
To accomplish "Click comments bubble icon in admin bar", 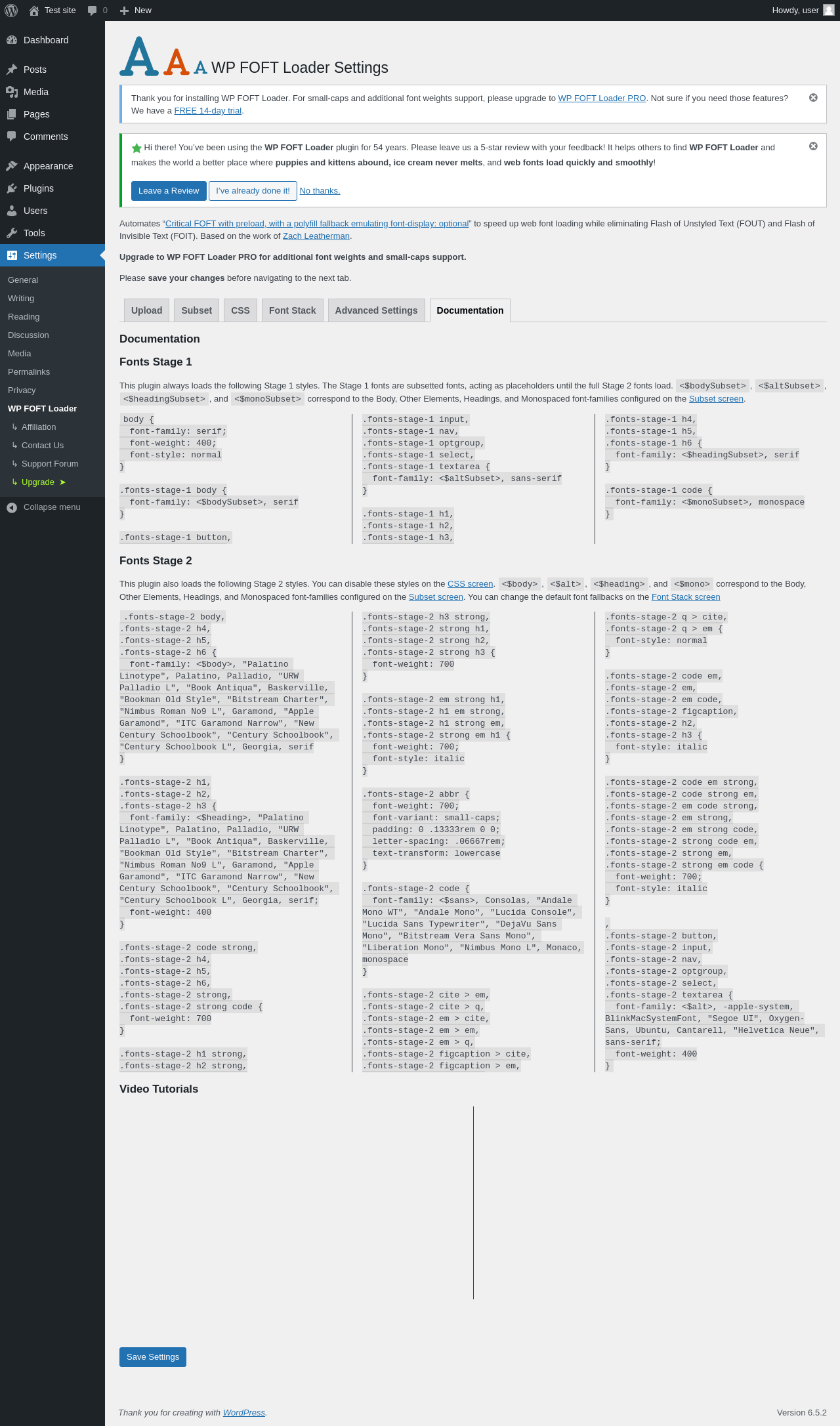I will [x=93, y=10].
